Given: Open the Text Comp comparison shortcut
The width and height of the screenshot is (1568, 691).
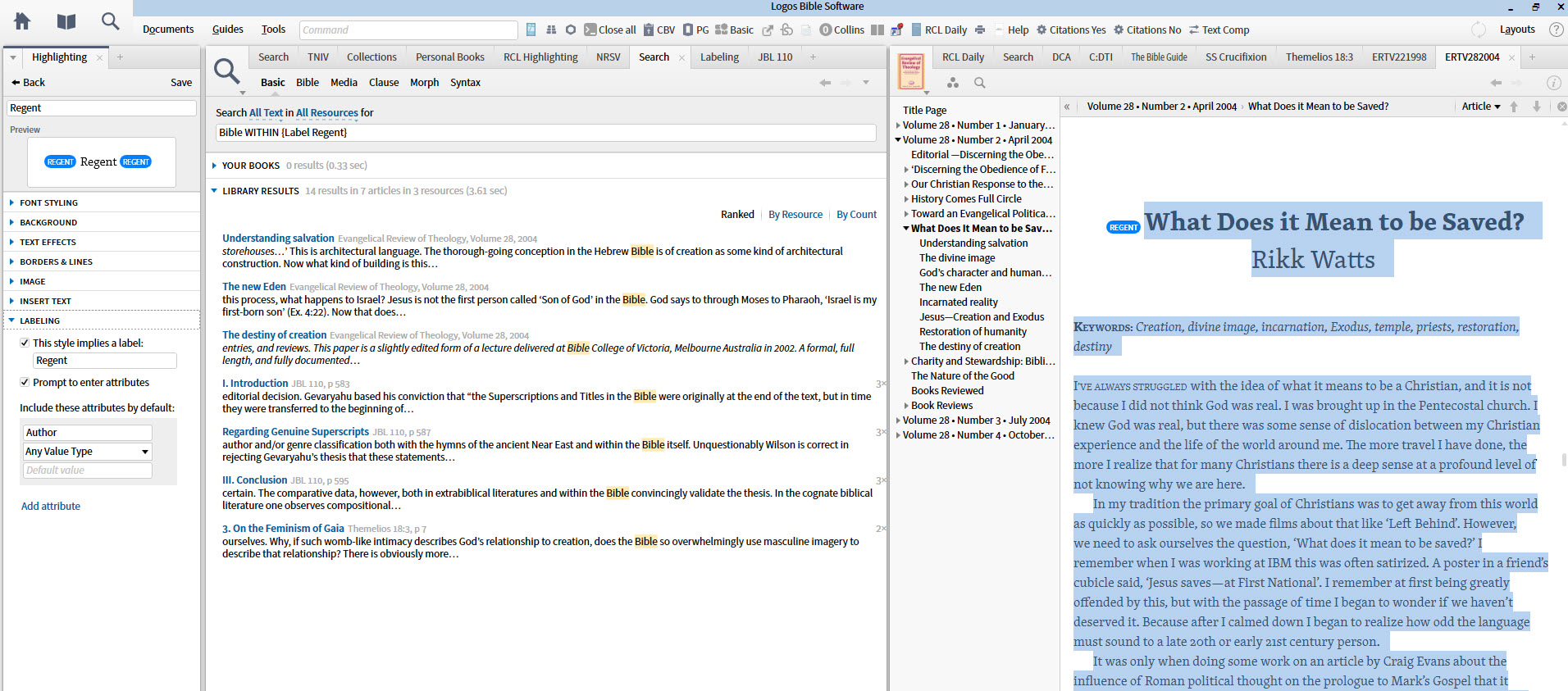Looking at the screenshot, I should (x=1219, y=30).
